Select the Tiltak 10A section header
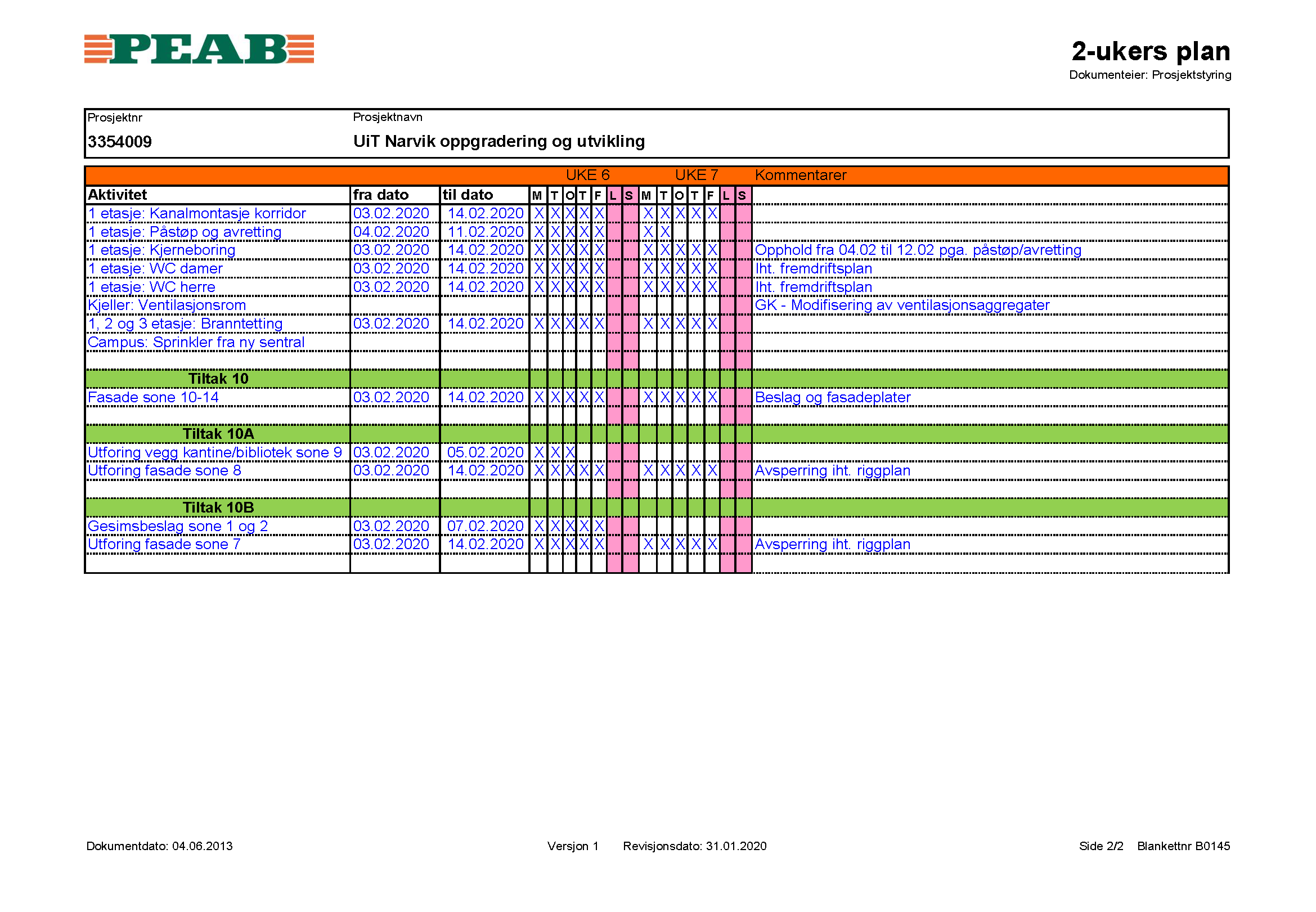This screenshot has width=1316, height=912. tap(218, 434)
